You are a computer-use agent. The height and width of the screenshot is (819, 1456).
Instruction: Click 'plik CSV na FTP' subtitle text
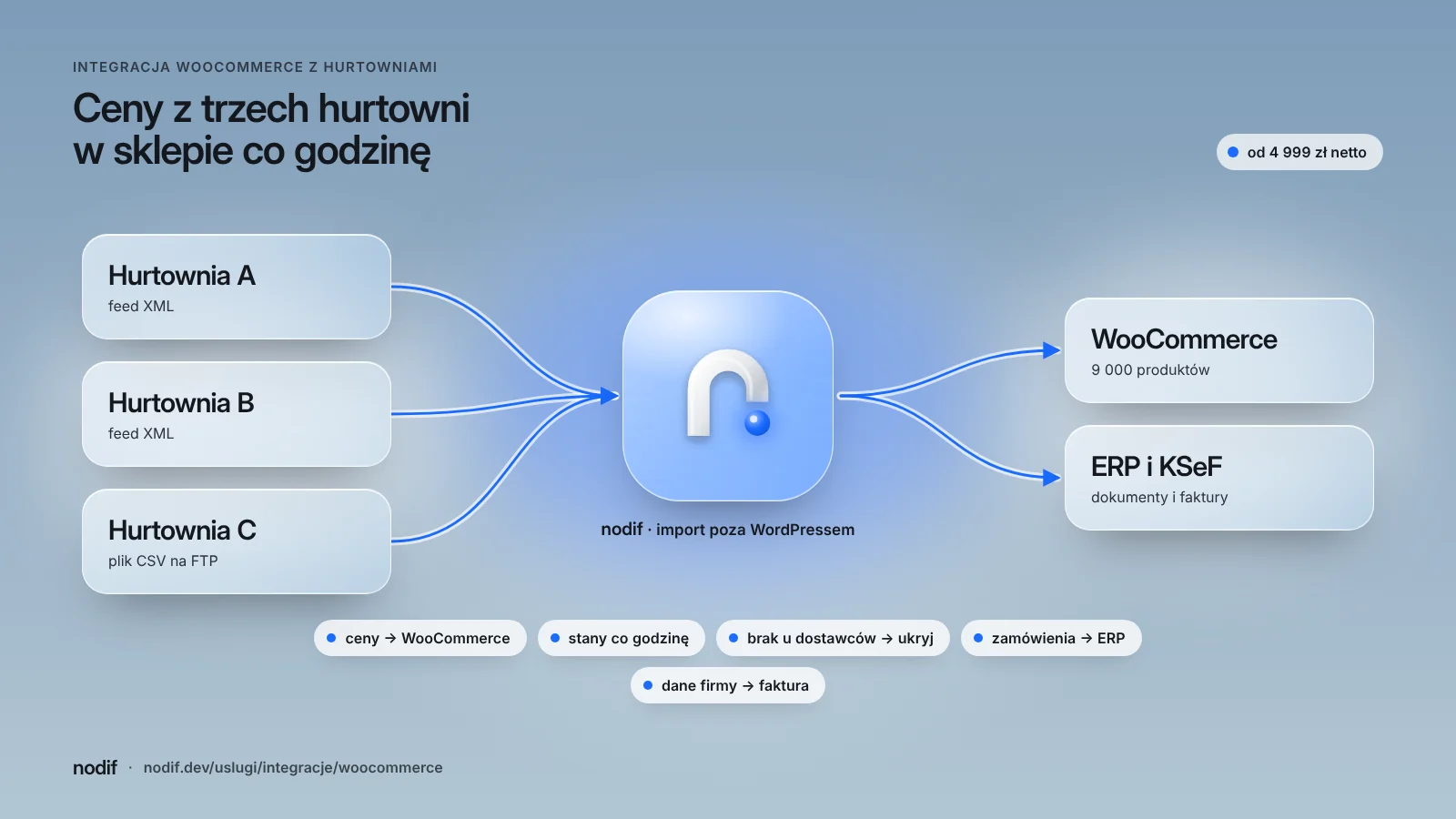(163, 561)
